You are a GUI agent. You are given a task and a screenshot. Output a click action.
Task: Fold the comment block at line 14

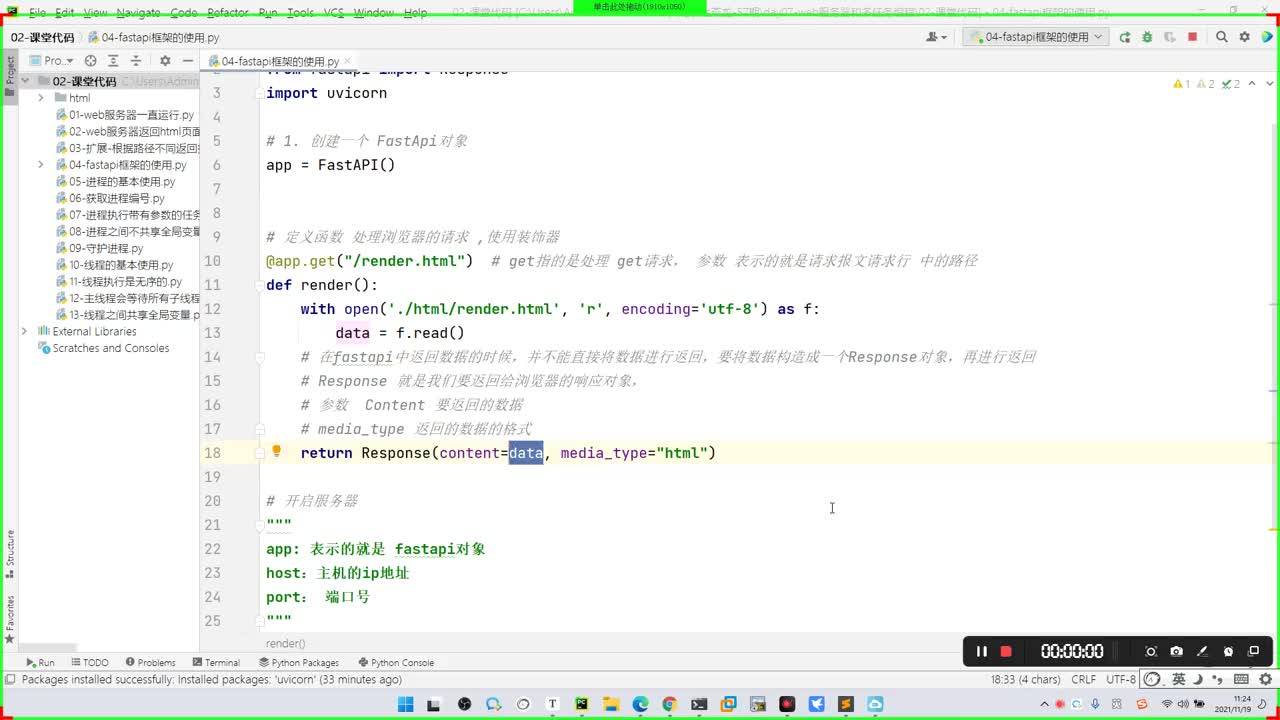[259, 357]
